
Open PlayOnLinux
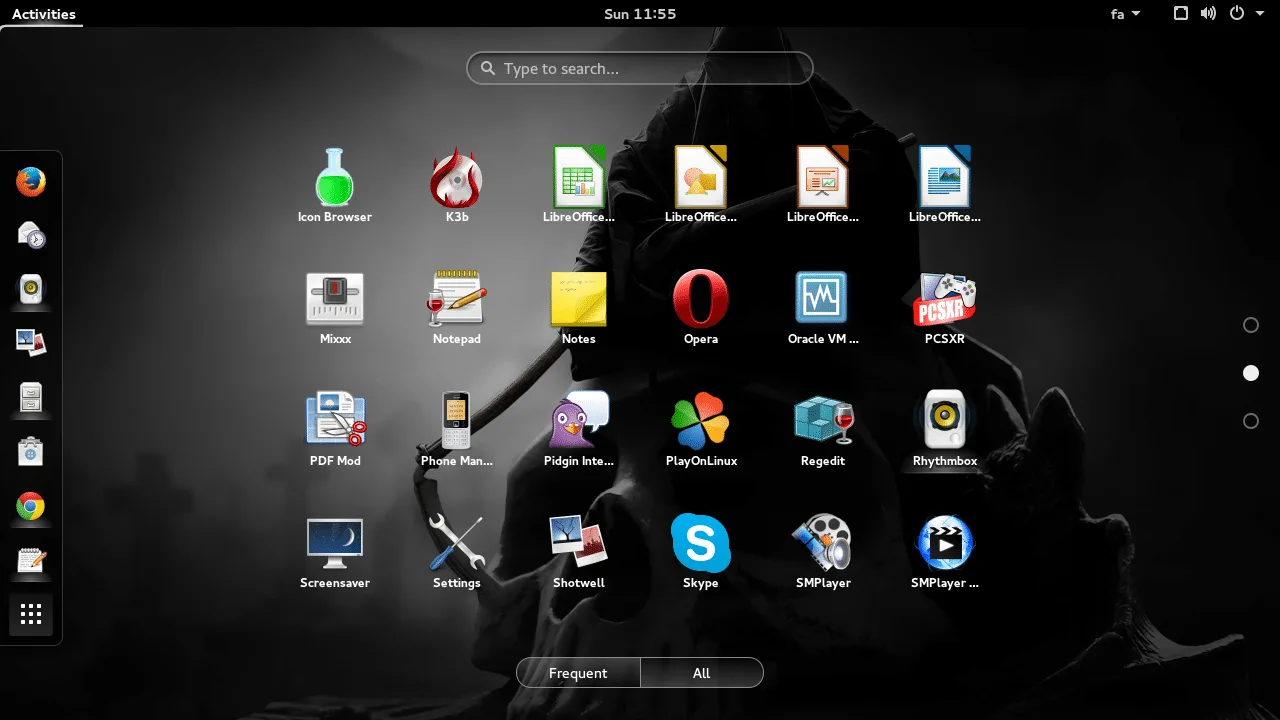pyautogui.click(x=700, y=429)
